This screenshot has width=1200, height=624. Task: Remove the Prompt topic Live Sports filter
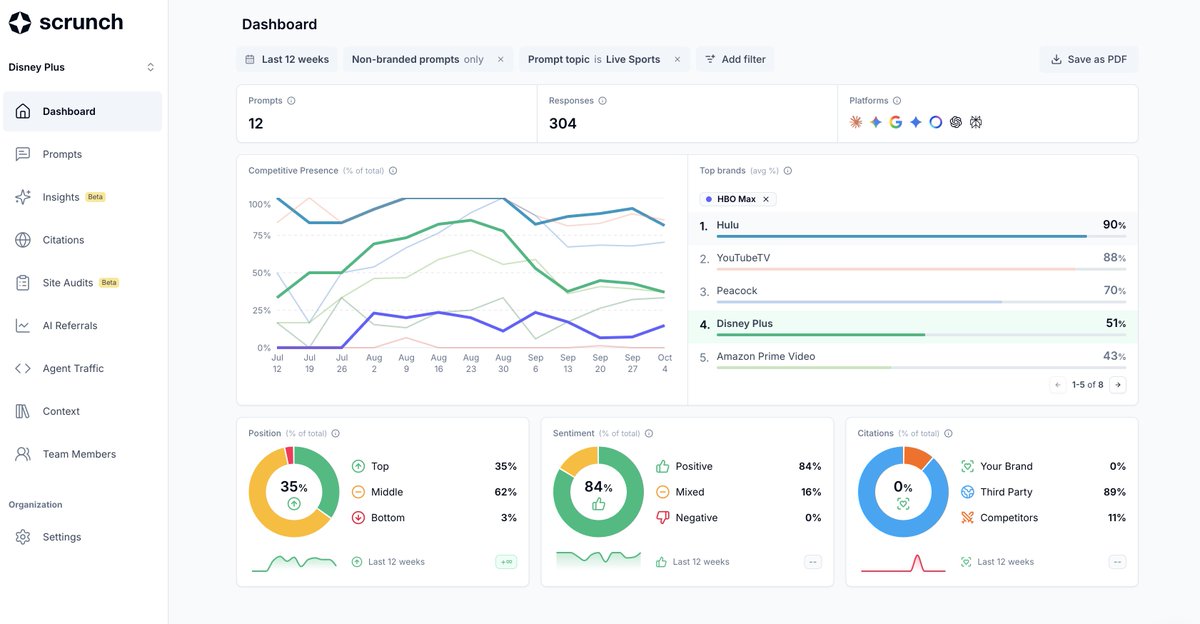(x=677, y=59)
